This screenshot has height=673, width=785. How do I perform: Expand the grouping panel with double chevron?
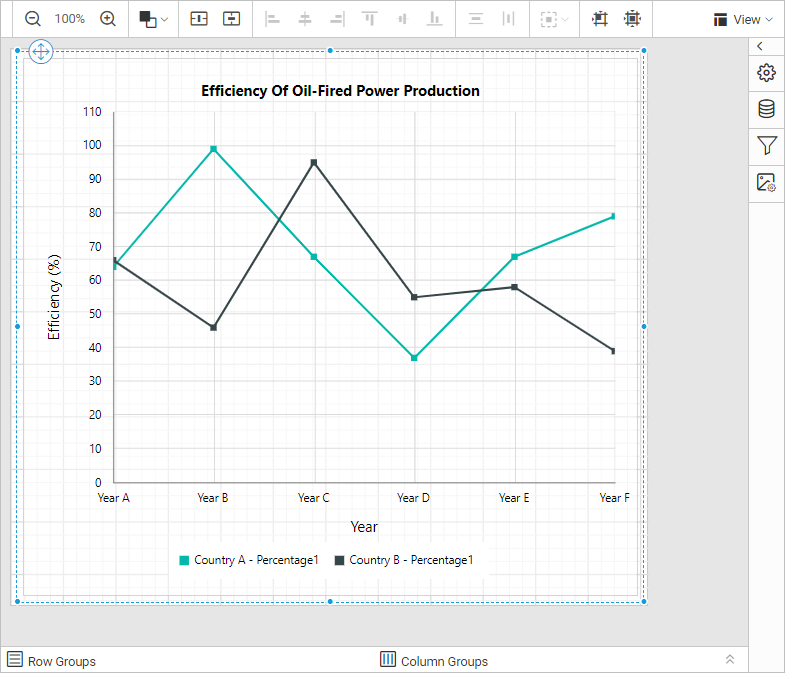(x=730, y=660)
